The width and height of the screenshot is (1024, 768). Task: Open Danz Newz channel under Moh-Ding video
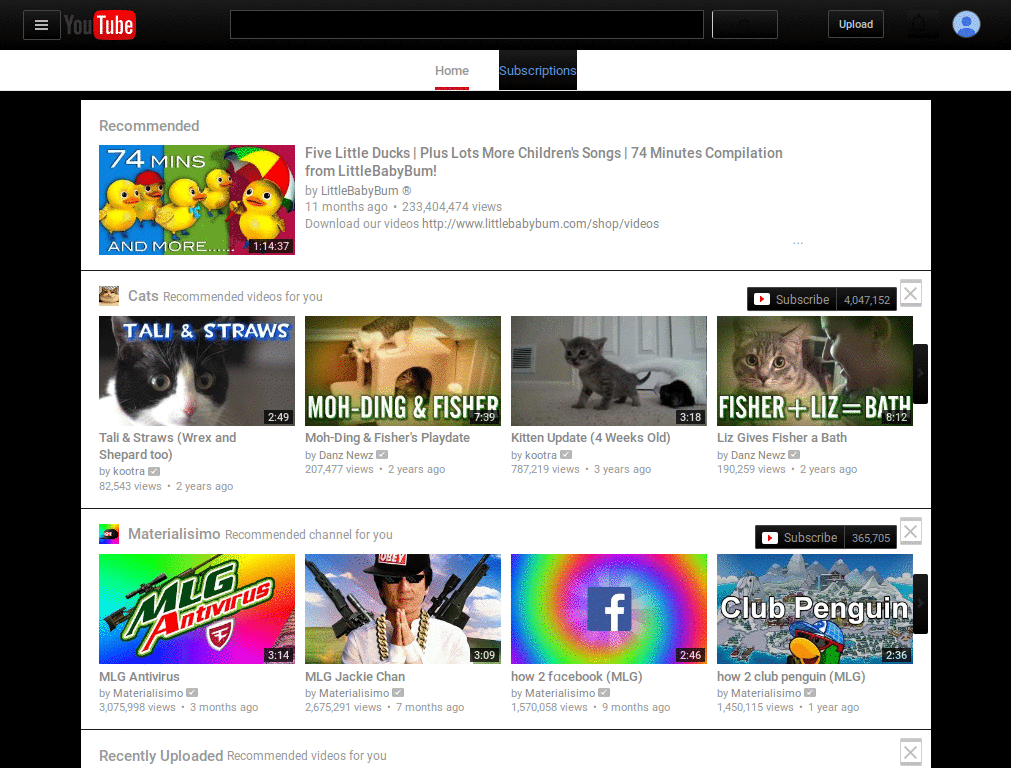click(346, 455)
